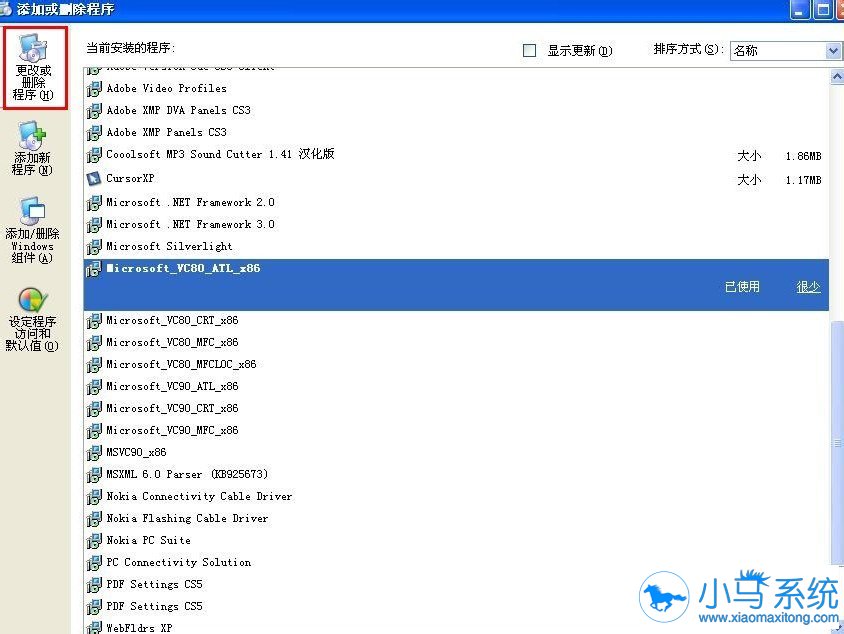Click icon beside Microsoft_VC90_ATL_x86

tap(94, 387)
